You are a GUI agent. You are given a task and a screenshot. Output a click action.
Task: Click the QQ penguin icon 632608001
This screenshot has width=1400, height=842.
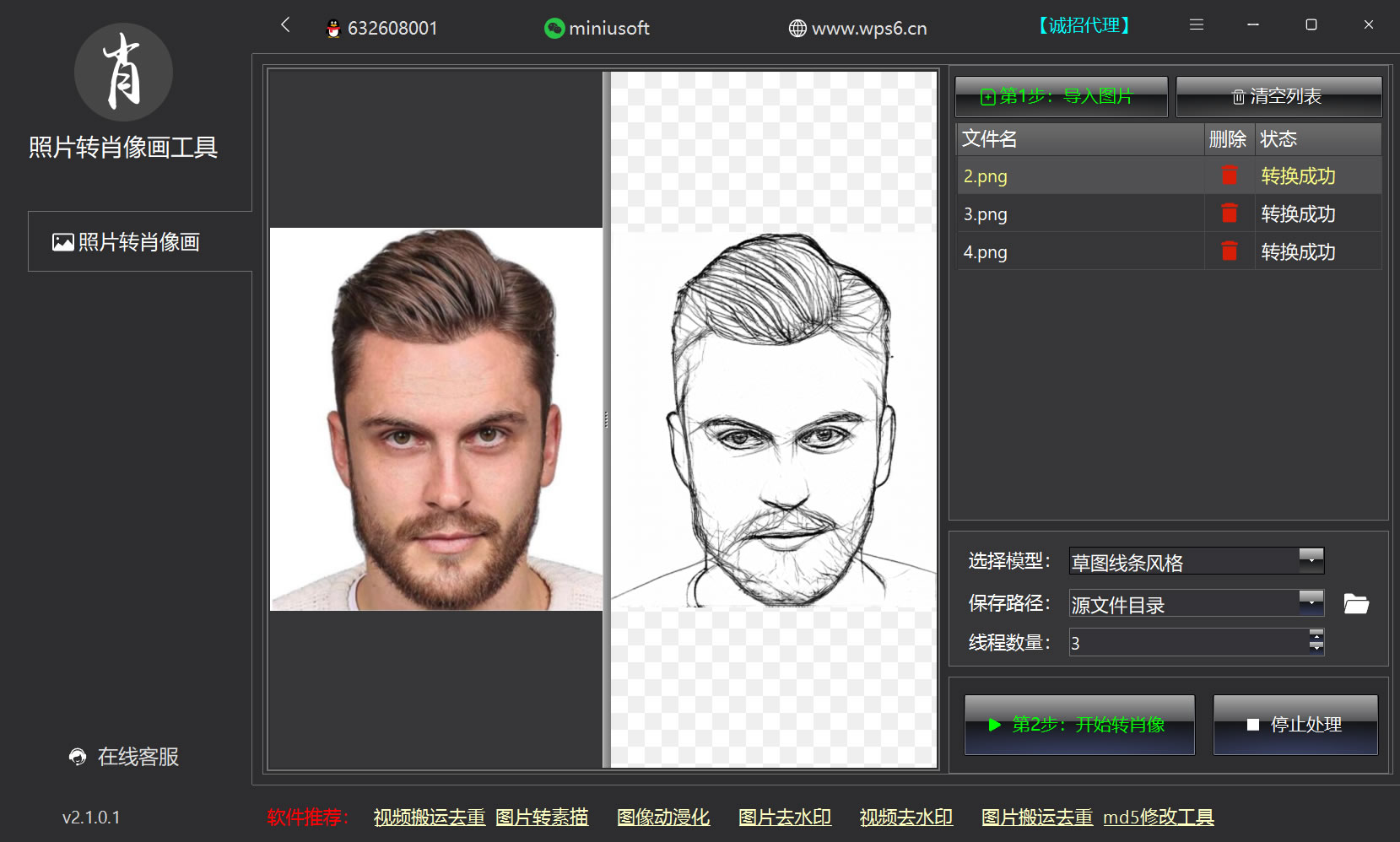click(333, 29)
